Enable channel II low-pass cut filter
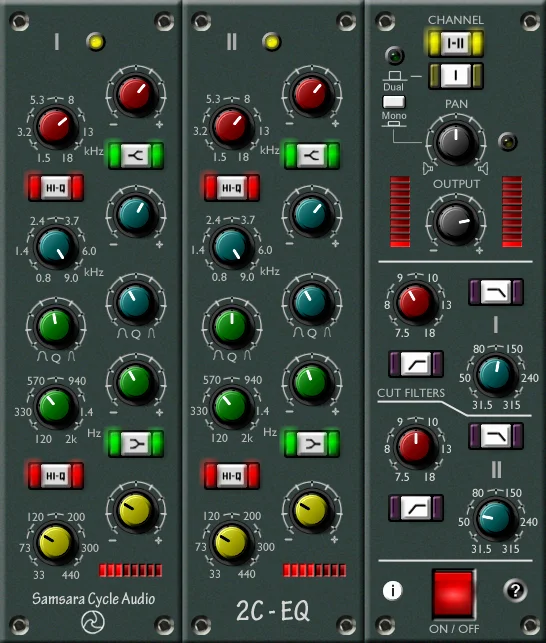Screen dimensions: 546x643 coord(496,436)
